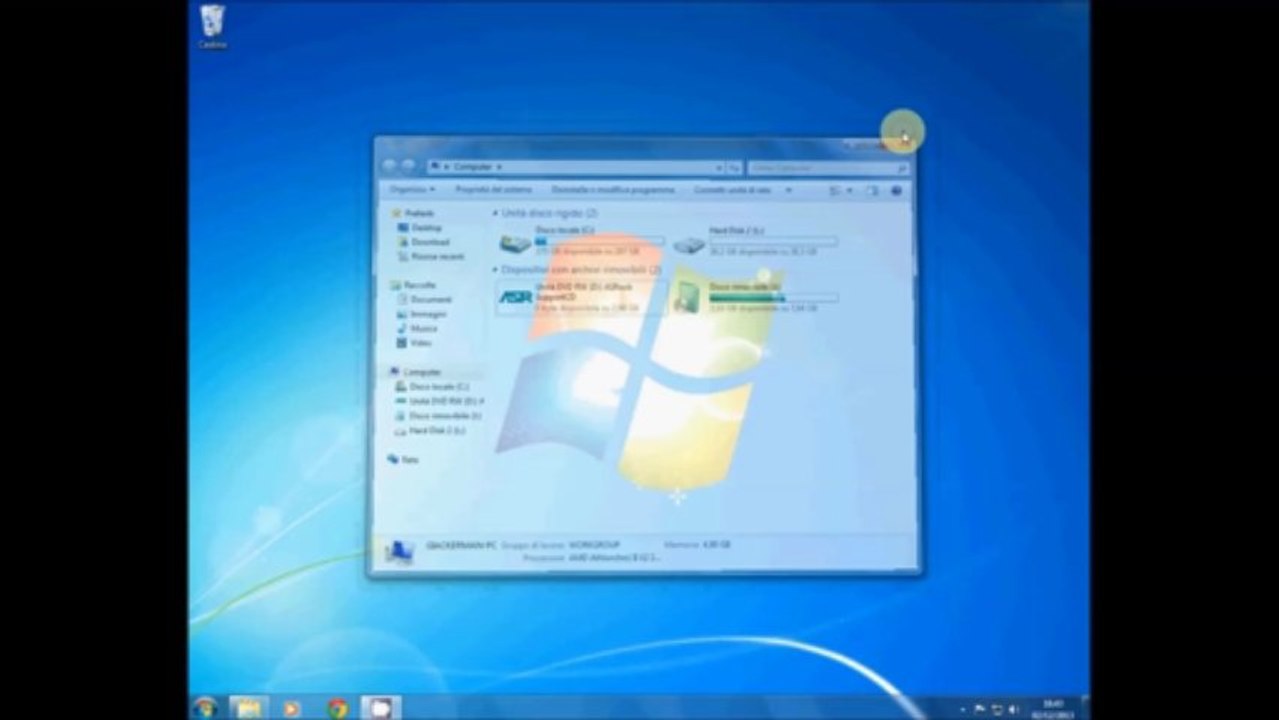The image size is (1279, 720).
Task: Open Video library
Action: pyautogui.click(x=414, y=342)
